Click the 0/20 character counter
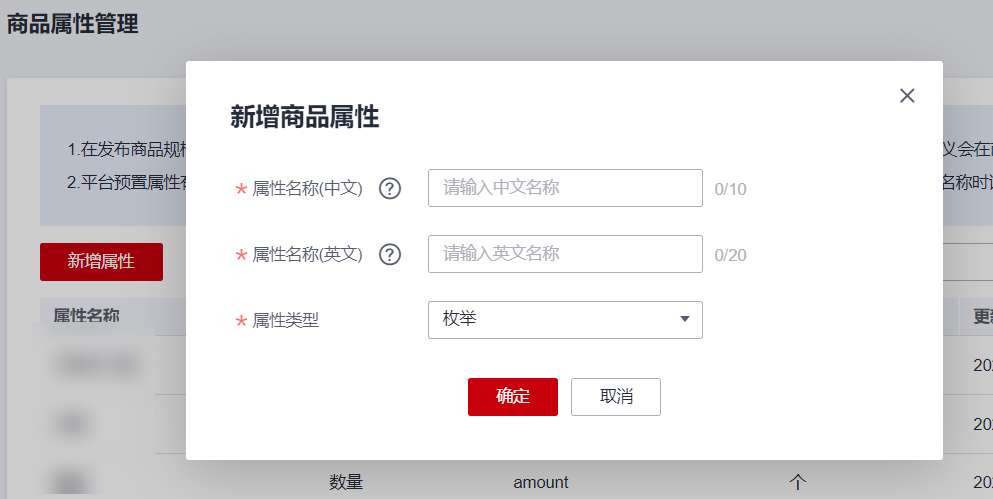Viewport: 993px width, 499px height. (x=730, y=255)
